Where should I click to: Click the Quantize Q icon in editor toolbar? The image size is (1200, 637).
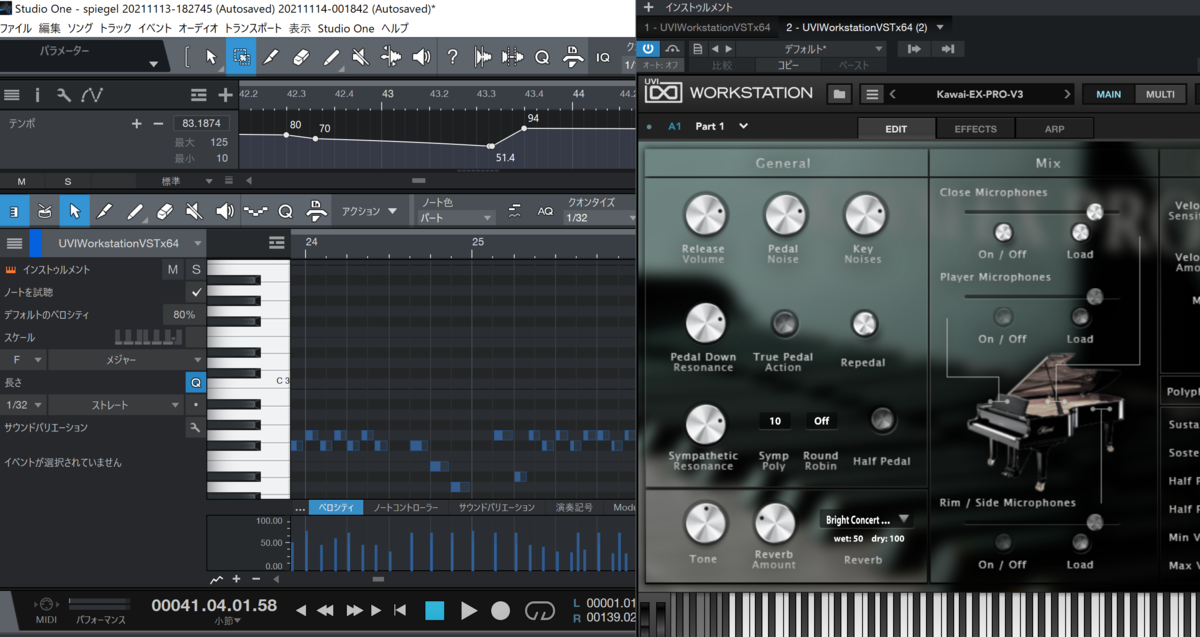tap(285, 211)
